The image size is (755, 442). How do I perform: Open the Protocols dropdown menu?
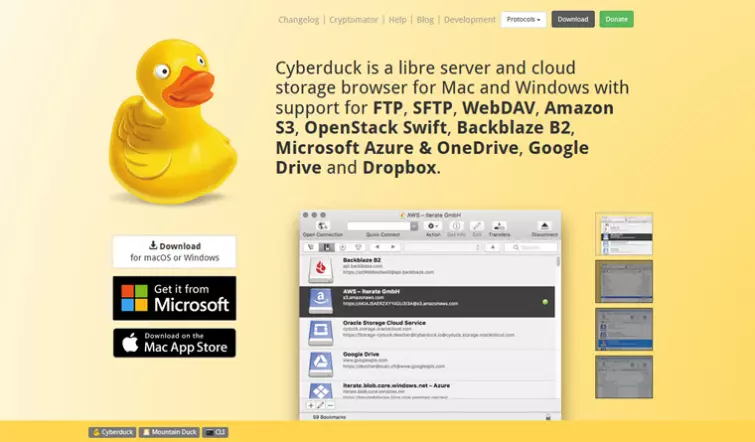point(523,19)
